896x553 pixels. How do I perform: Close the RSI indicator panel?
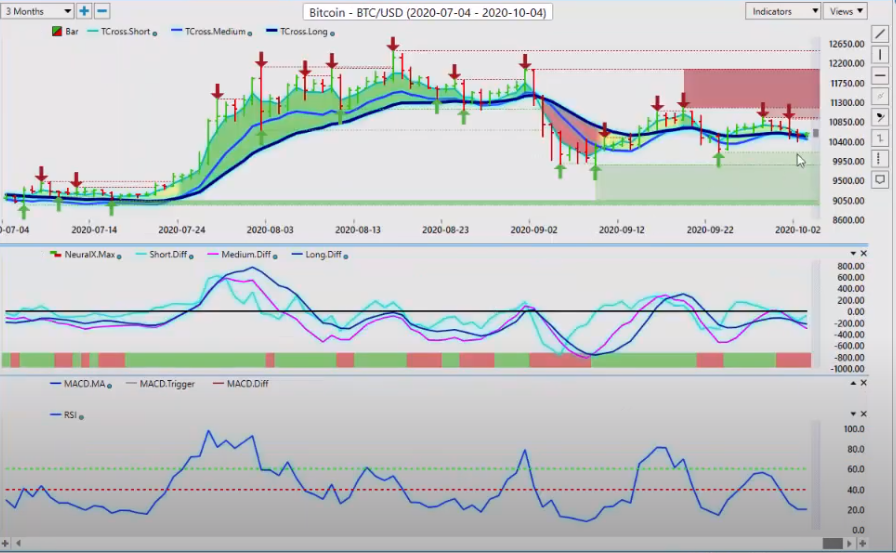[863, 414]
